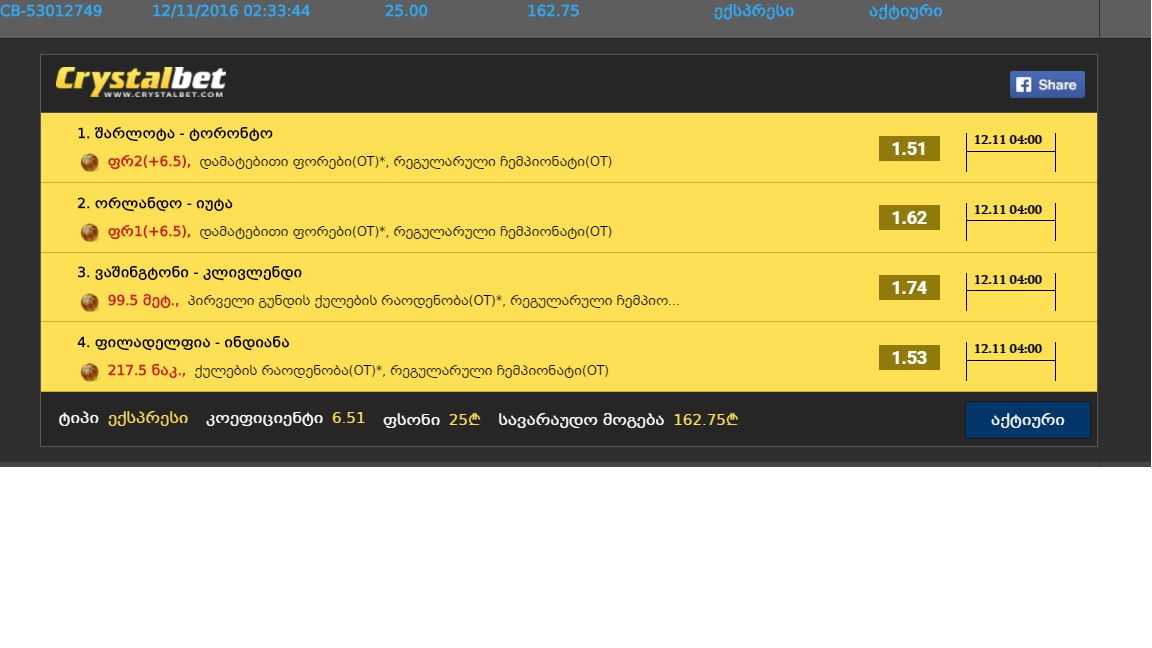The width and height of the screenshot is (1152, 648).
Task: Click the ფსონი 25 stake value in footer
Action: [464, 420]
